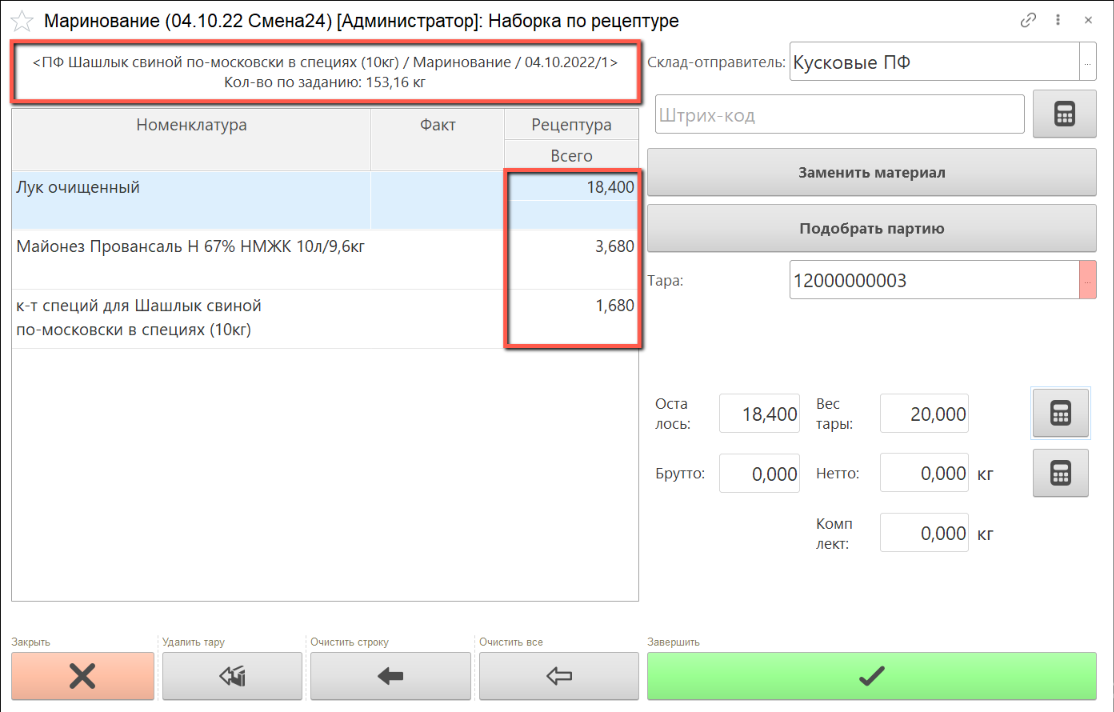Image resolution: width=1114 pixels, height=712 pixels.
Task: Click the Осталось field showing 18,400
Action: coord(759,414)
